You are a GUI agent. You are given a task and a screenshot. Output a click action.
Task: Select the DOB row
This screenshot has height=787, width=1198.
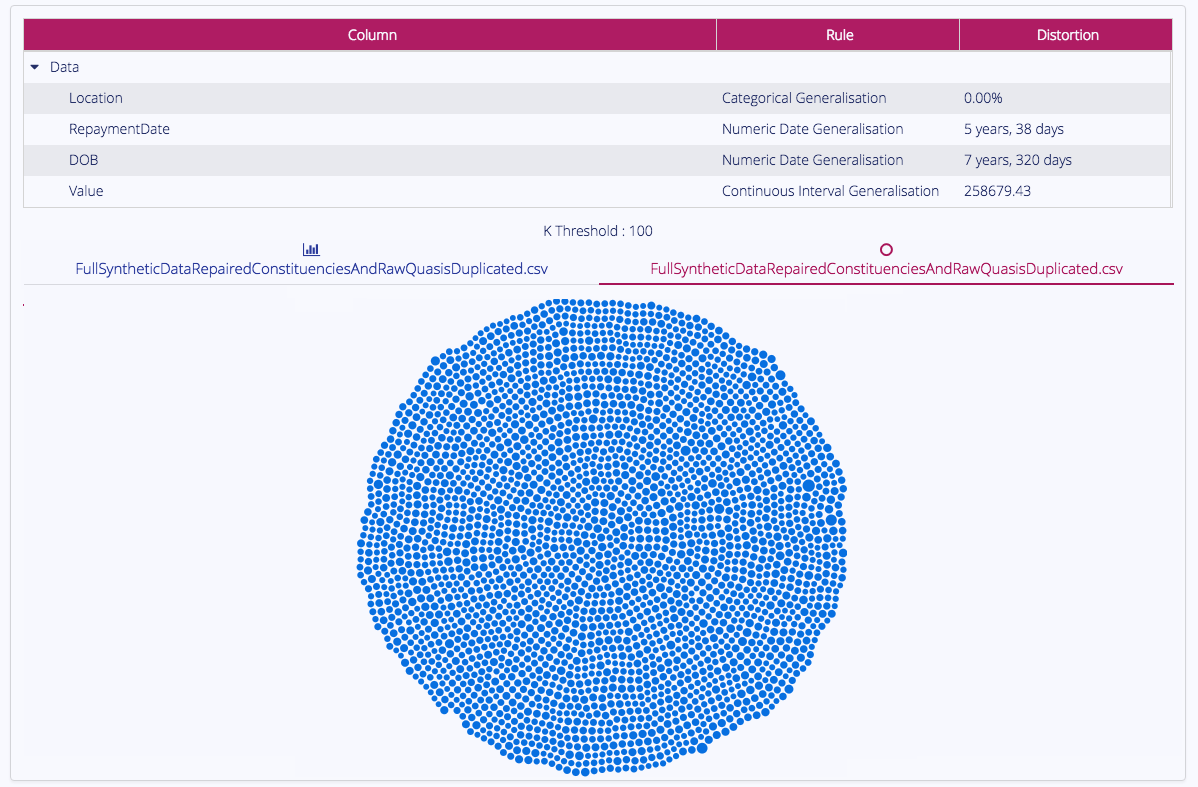597,160
